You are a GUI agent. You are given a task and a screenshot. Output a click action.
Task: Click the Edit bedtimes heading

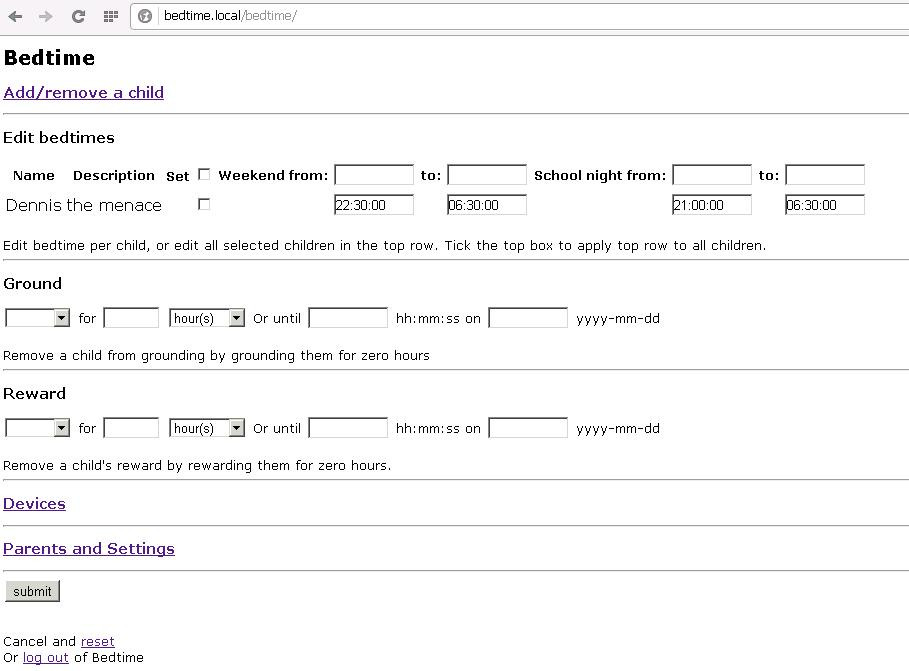(x=59, y=137)
